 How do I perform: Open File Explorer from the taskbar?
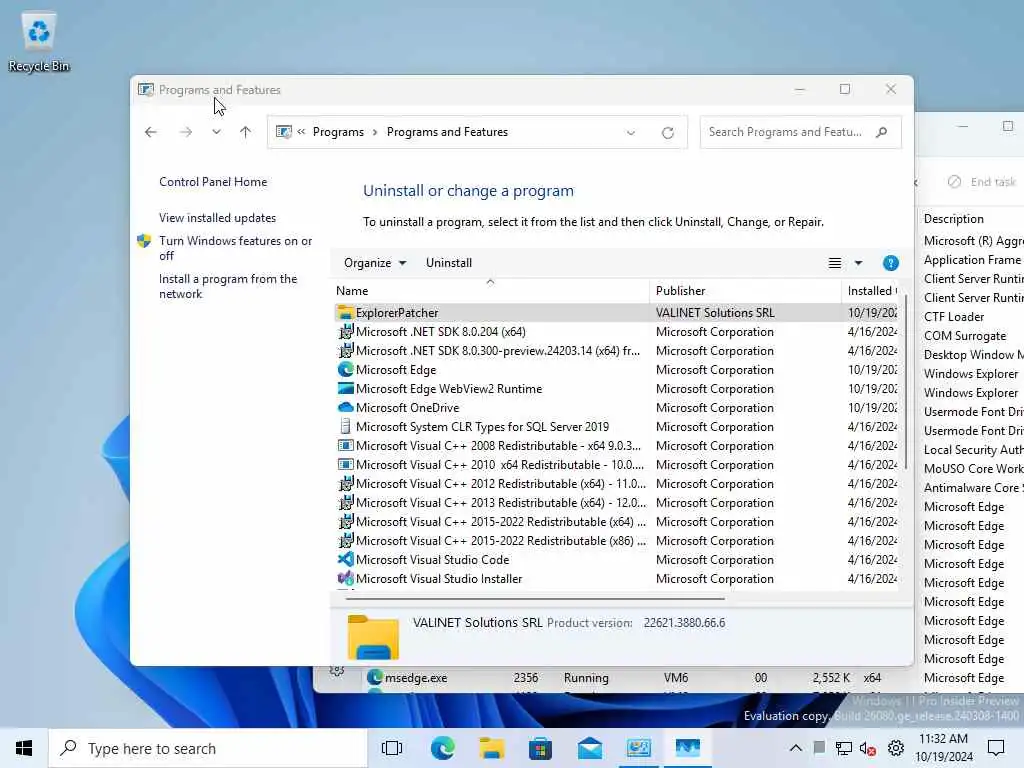tap(491, 748)
